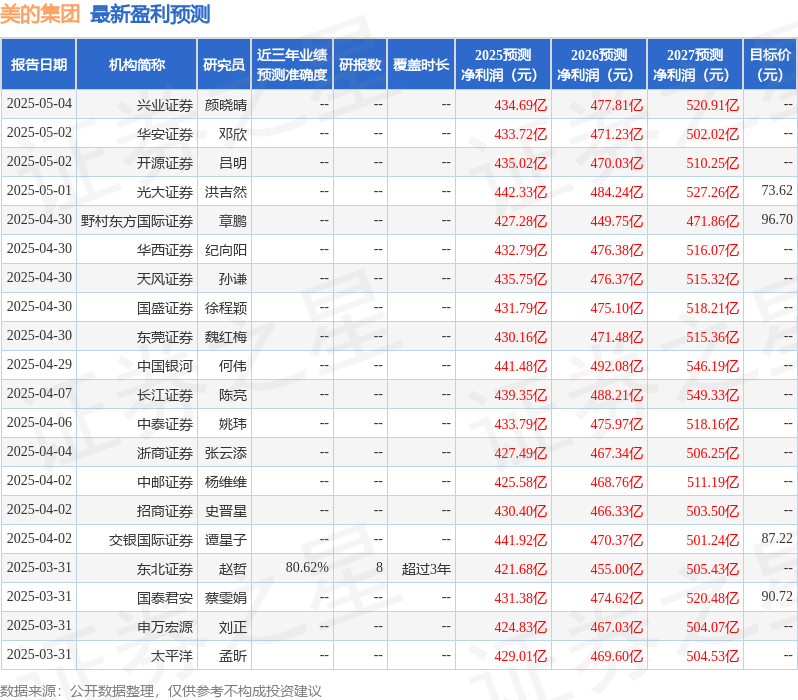Click researcher name 邓欣
798x700 pixels.
(233, 134)
